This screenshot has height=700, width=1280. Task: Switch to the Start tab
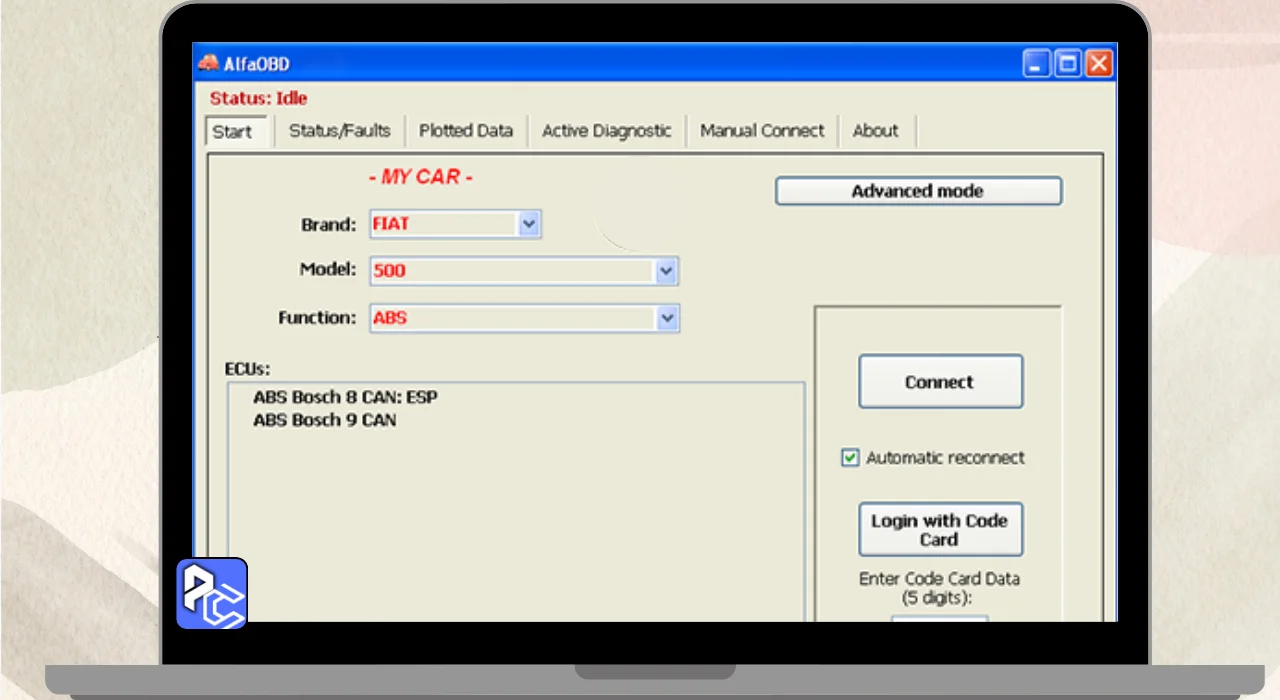(238, 131)
